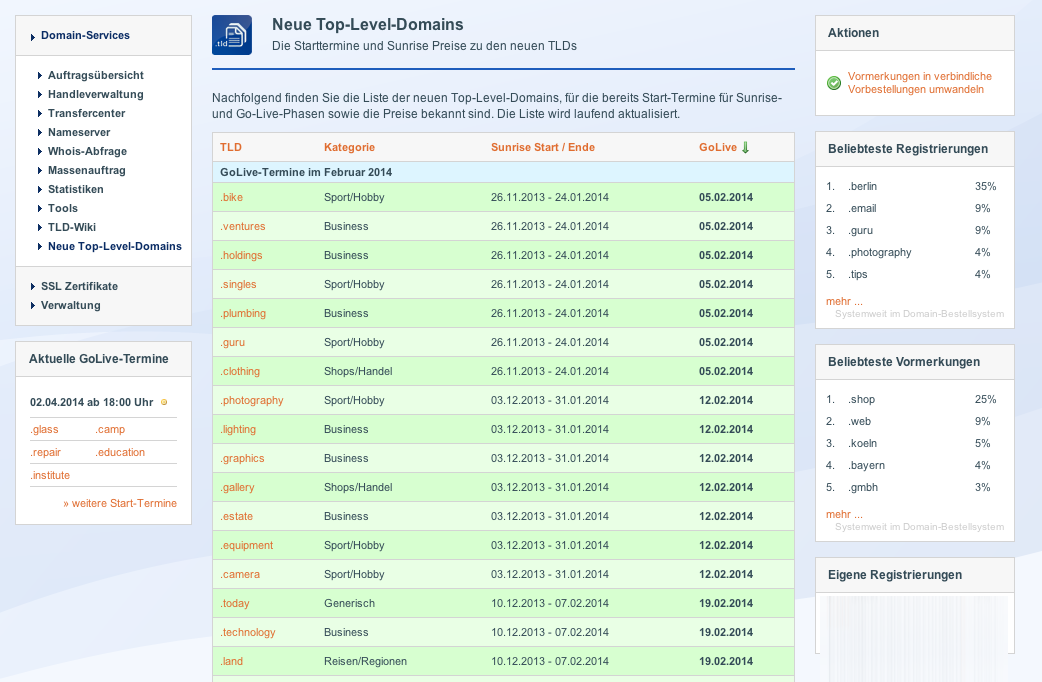Viewport: 1042px width, 682px height.
Task: Open the .photography TLD in the table
Action: pyautogui.click(x=251, y=401)
